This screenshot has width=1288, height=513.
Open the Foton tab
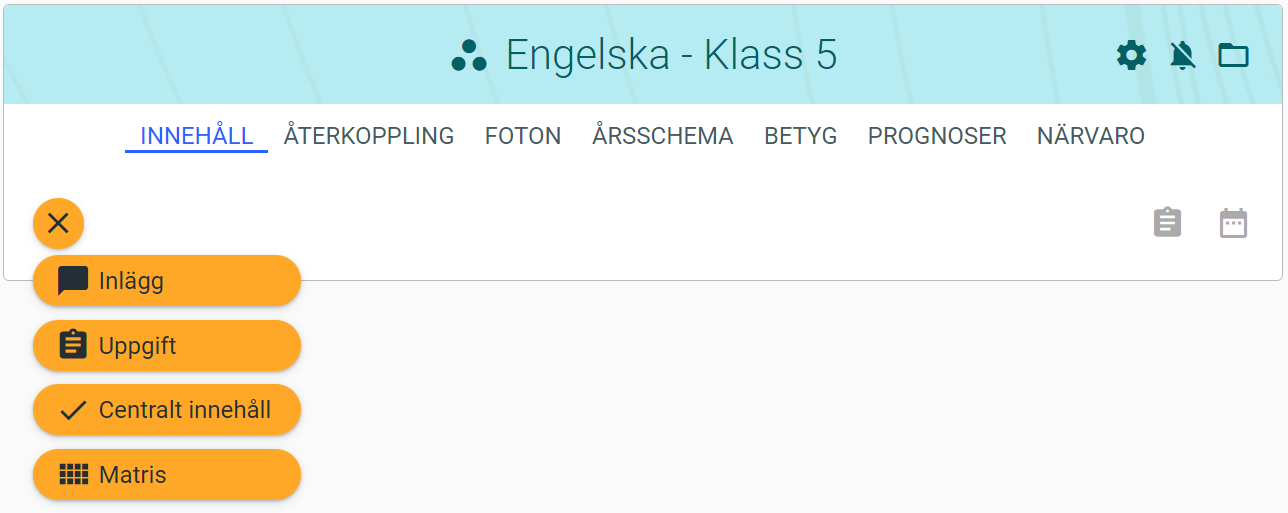click(x=523, y=136)
